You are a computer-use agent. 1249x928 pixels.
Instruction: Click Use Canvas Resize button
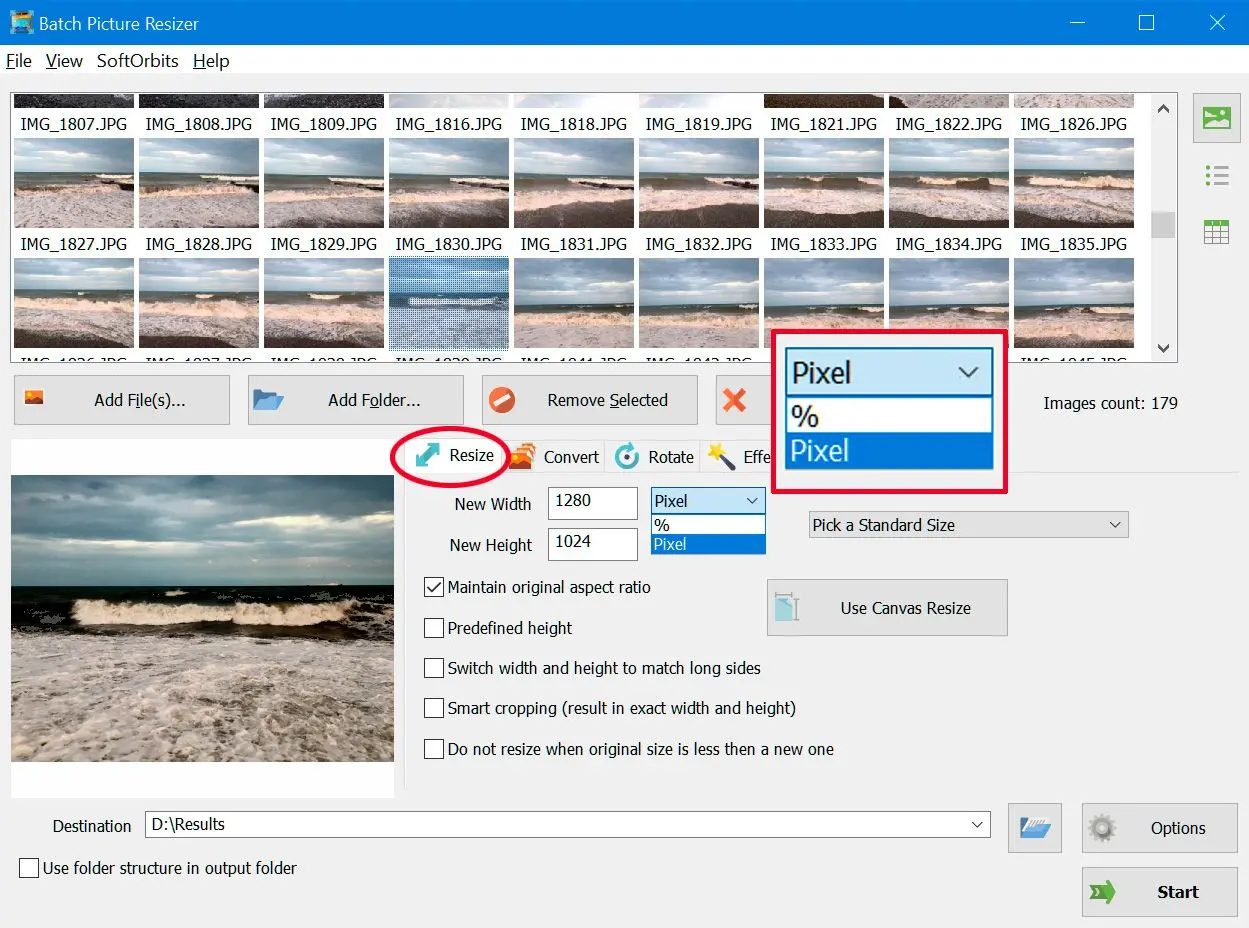click(887, 608)
